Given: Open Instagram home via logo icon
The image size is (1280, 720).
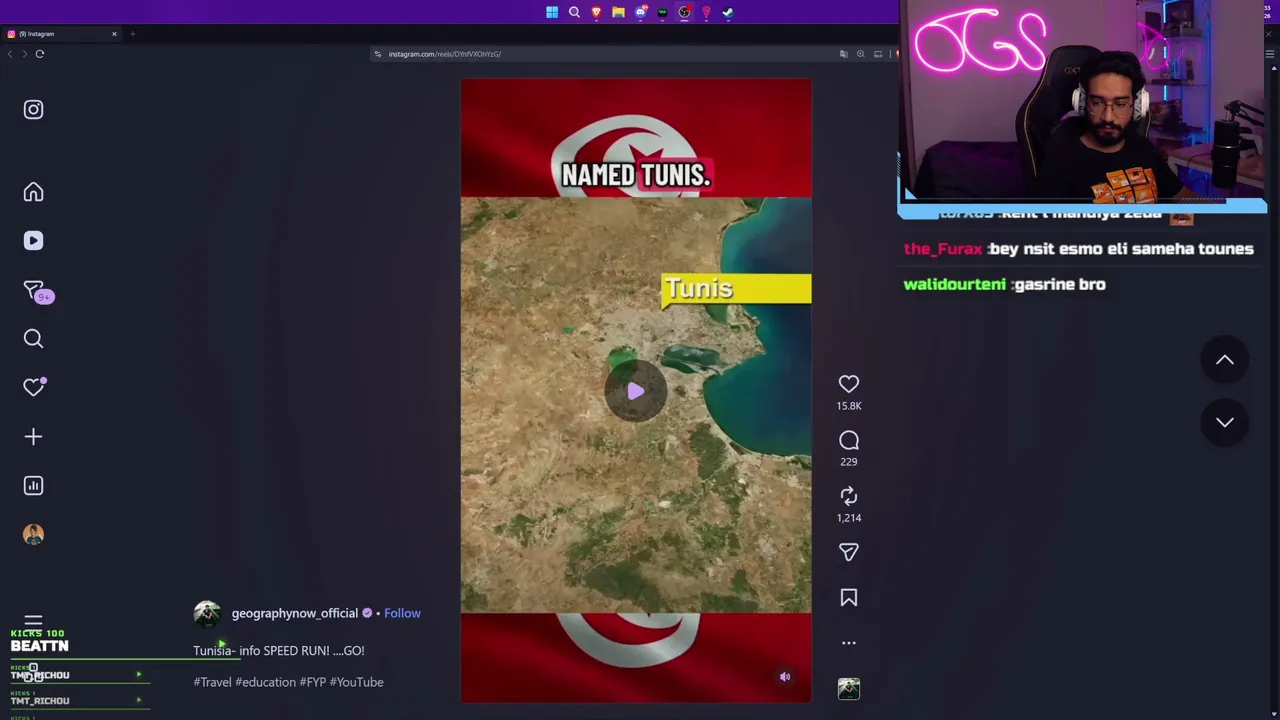Looking at the screenshot, I should pyautogui.click(x=33, y=109).
